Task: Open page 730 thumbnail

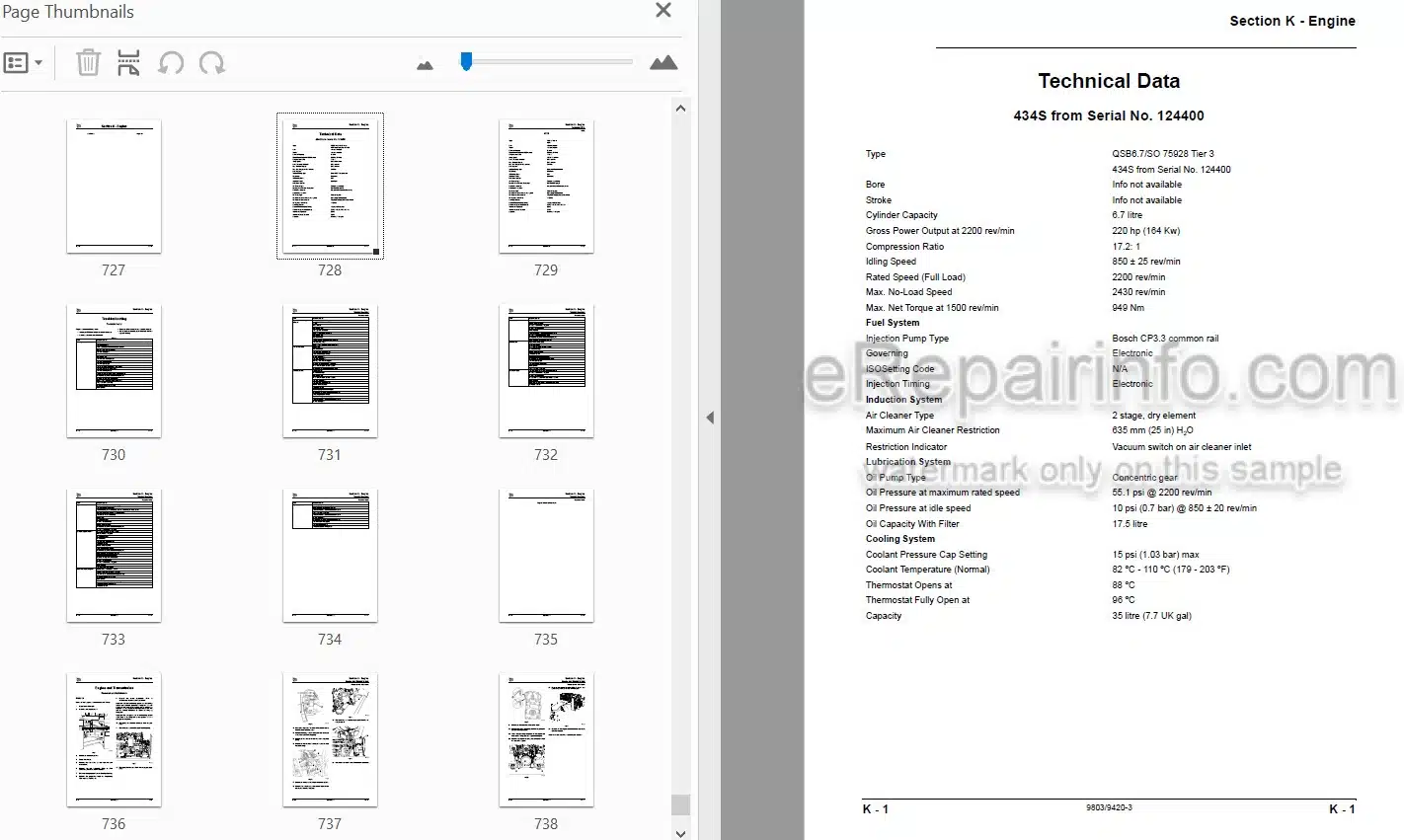Action: [x=114, y=371]
